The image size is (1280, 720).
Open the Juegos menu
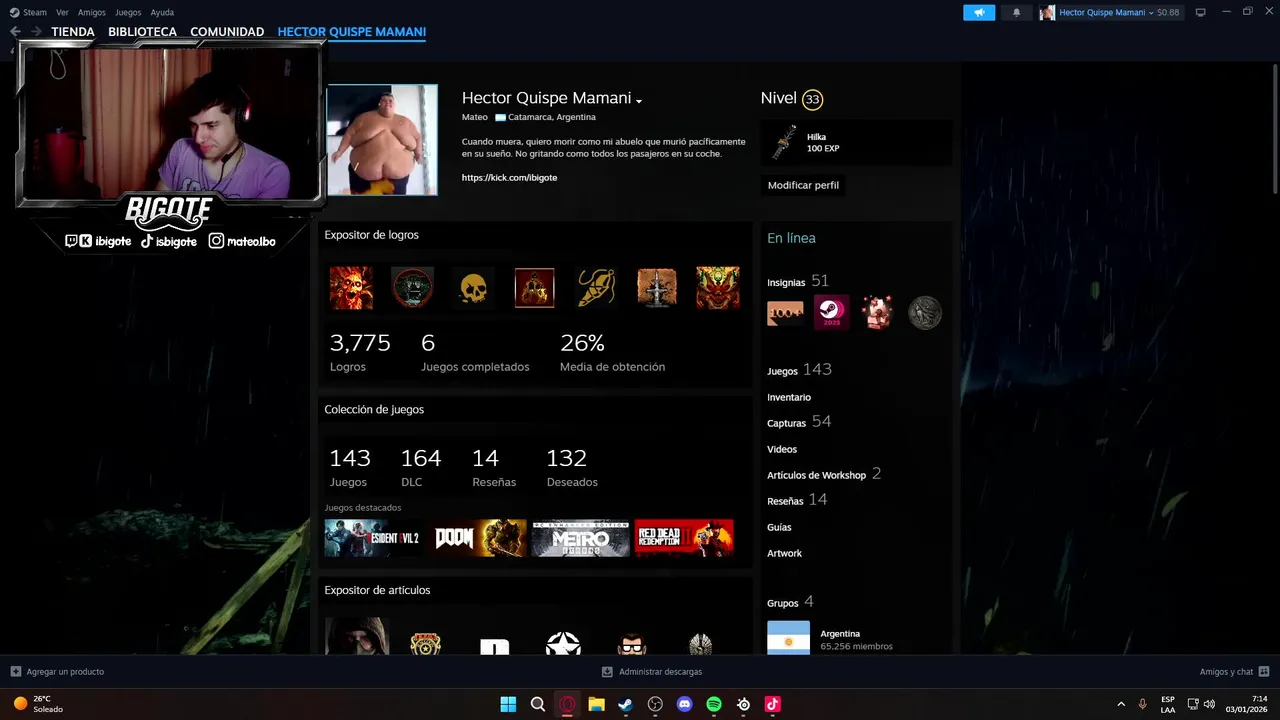(128, 13)
